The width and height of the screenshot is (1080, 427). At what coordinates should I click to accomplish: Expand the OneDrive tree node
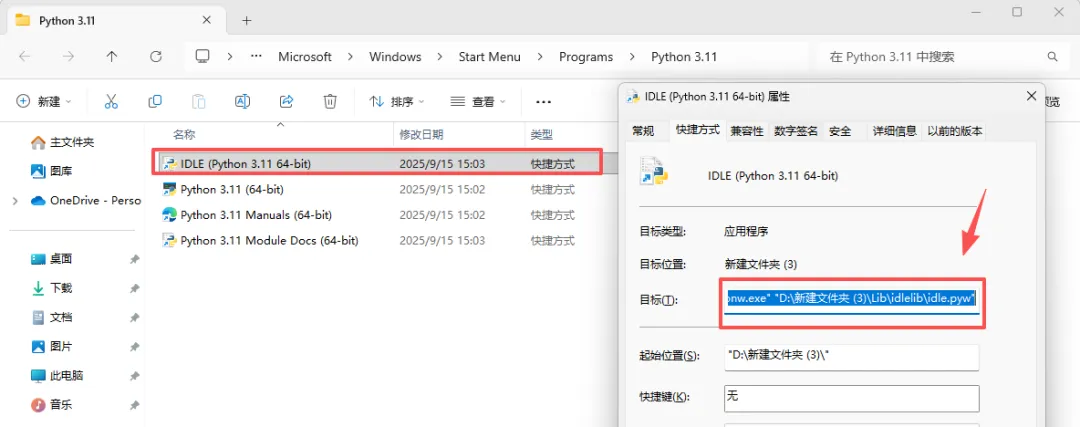[15, 201]
